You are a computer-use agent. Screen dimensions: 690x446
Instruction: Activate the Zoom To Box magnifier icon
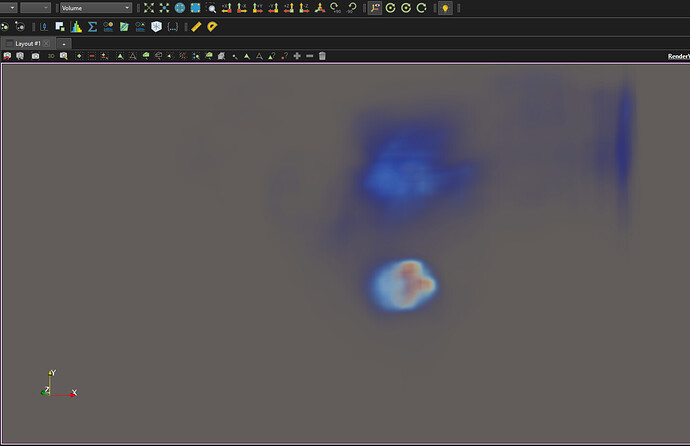tap(211, 8)
